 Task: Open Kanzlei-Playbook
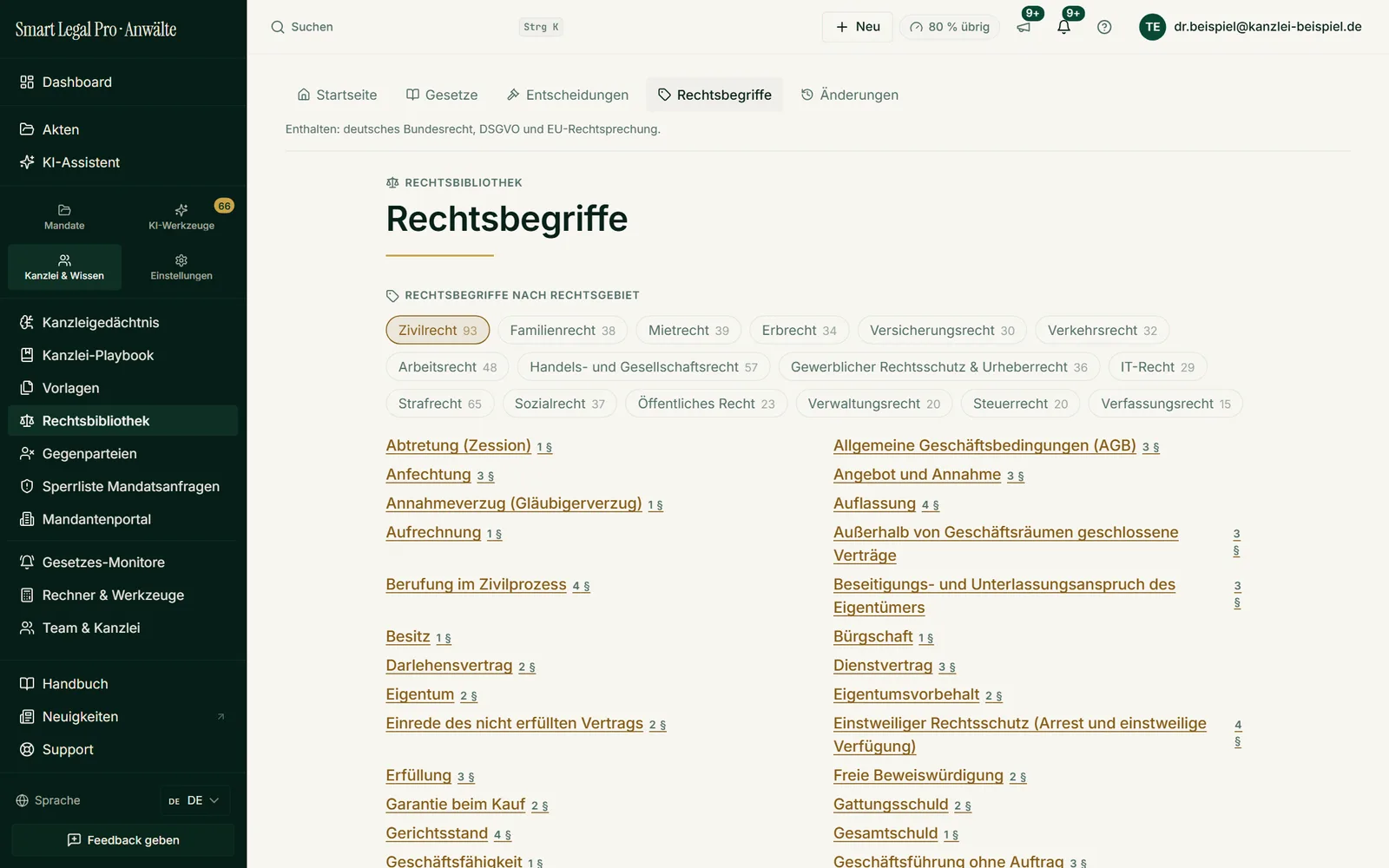point(123,355)
